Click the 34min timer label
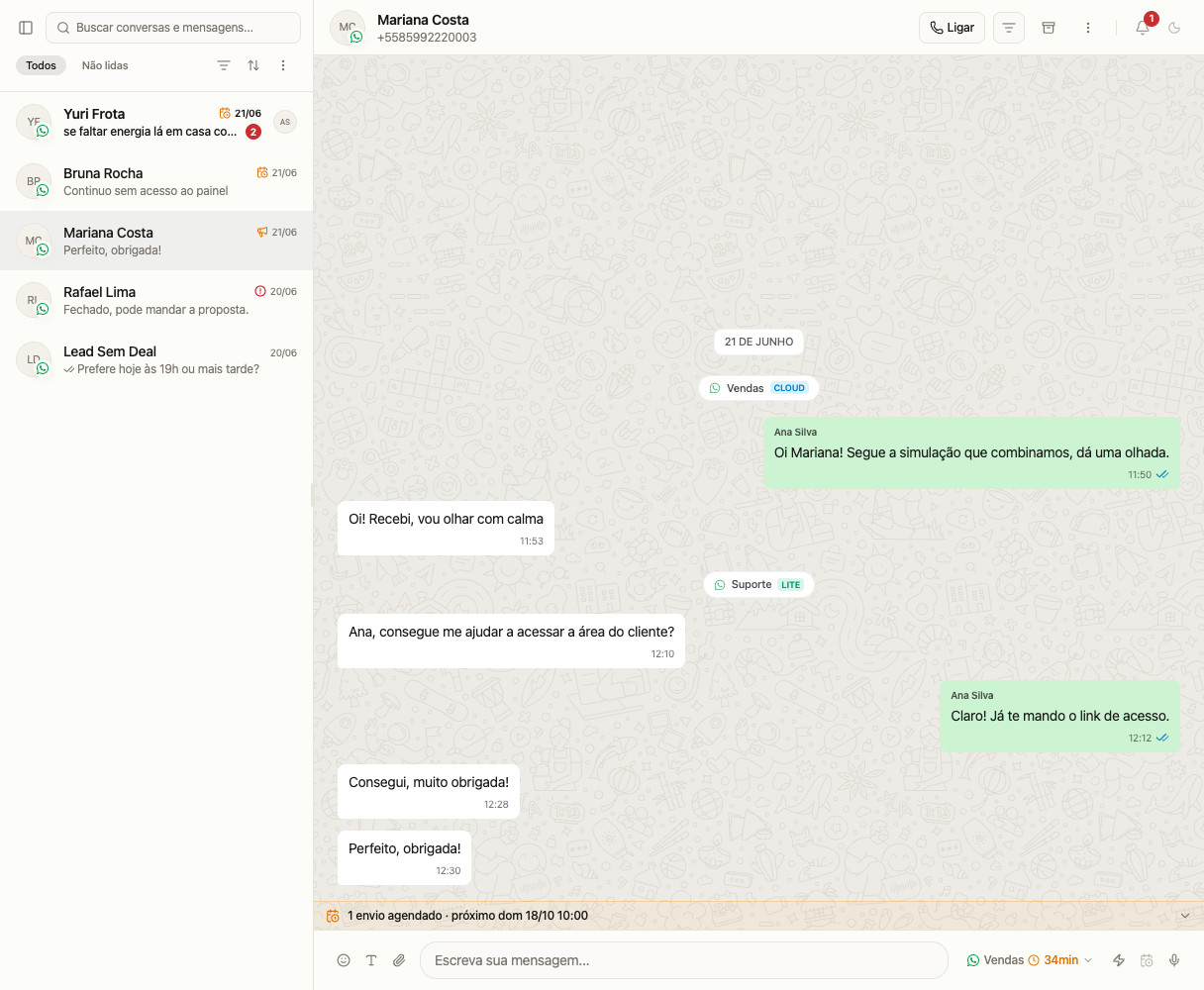 pos(1060,960)
